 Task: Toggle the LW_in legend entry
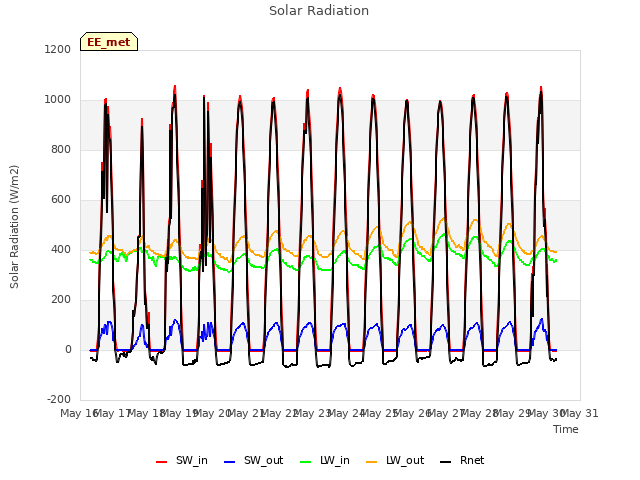tap(325, 460)
